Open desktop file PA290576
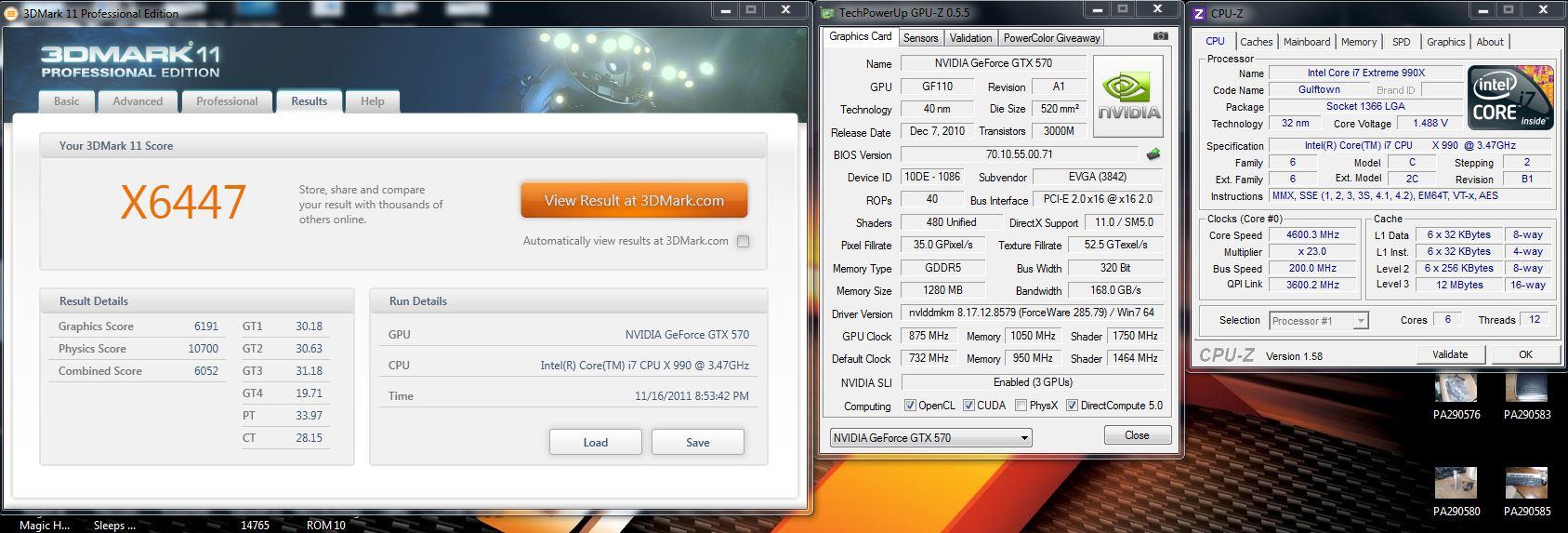Image resolution: width=1568 pixels, height=533 pixels. [1456, 397]
